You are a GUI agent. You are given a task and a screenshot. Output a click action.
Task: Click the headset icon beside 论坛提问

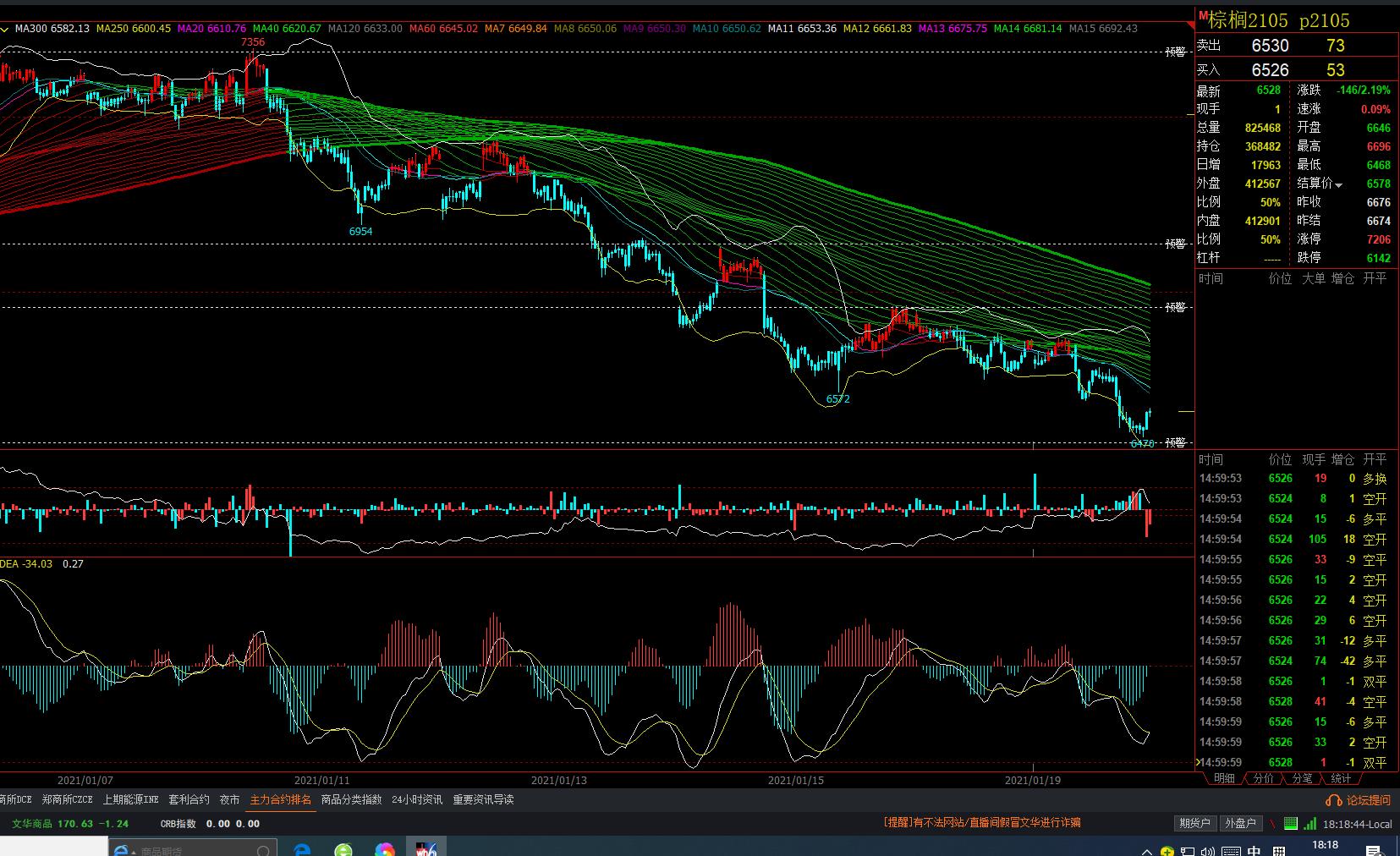pyautogui.click(x=1334, y=800)
